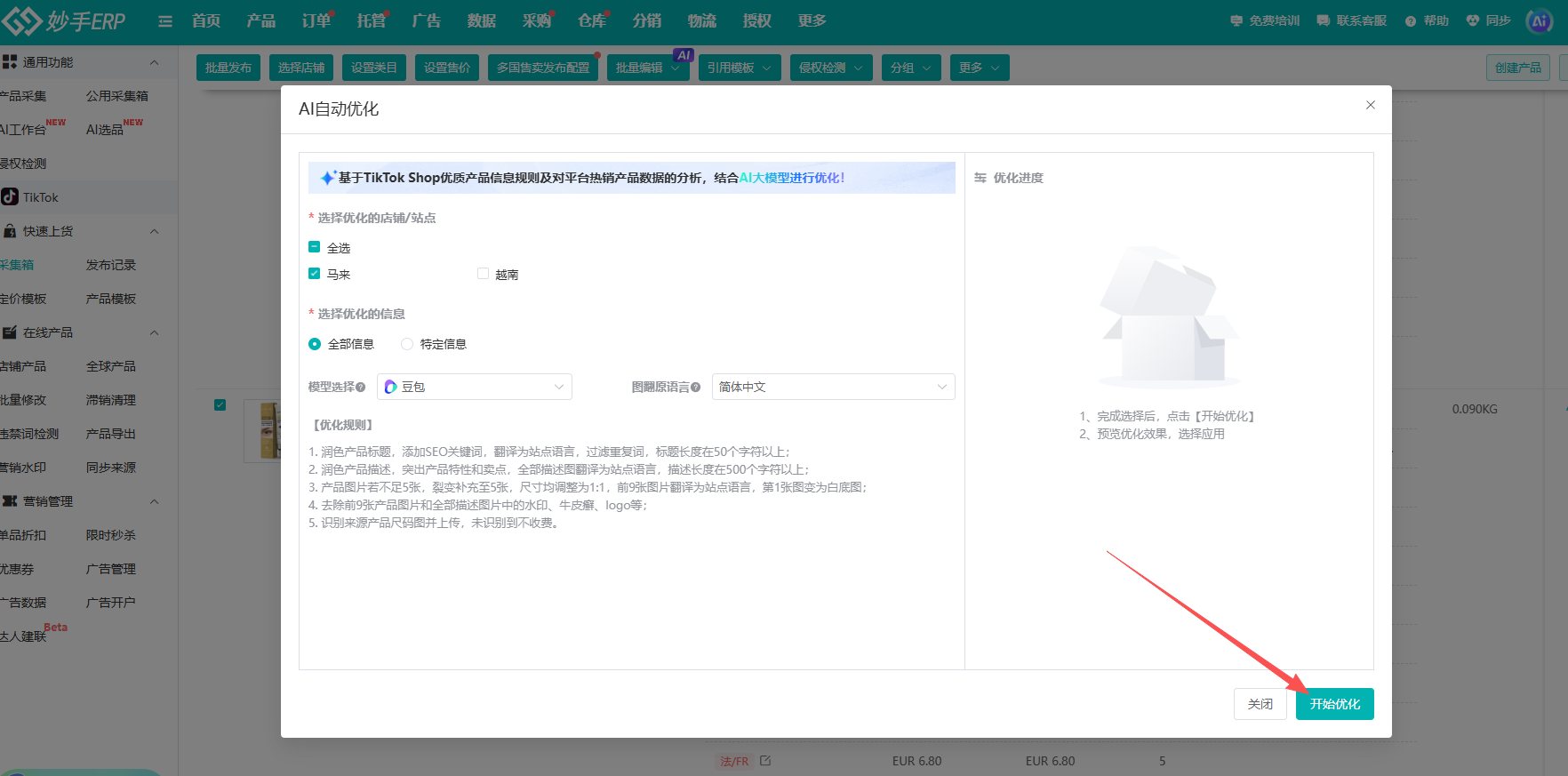The width and height of the screenshot is (1568, 776).
Task: Open the 引用模板 toolbar dropdown
Action: pos(740,68)
